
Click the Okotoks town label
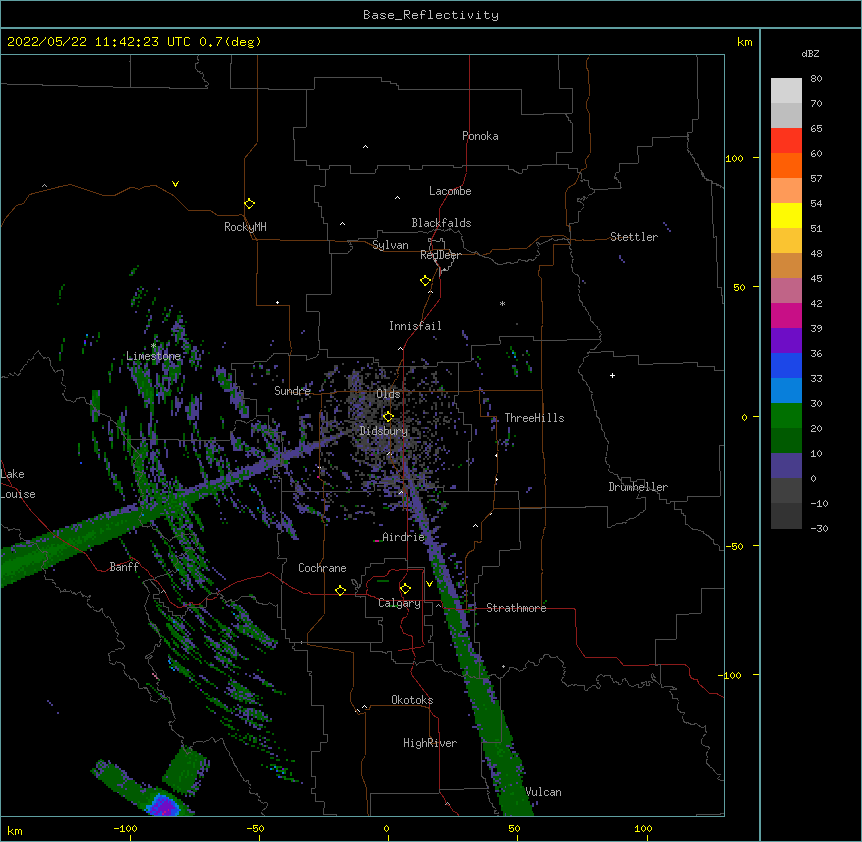(412, 700)
